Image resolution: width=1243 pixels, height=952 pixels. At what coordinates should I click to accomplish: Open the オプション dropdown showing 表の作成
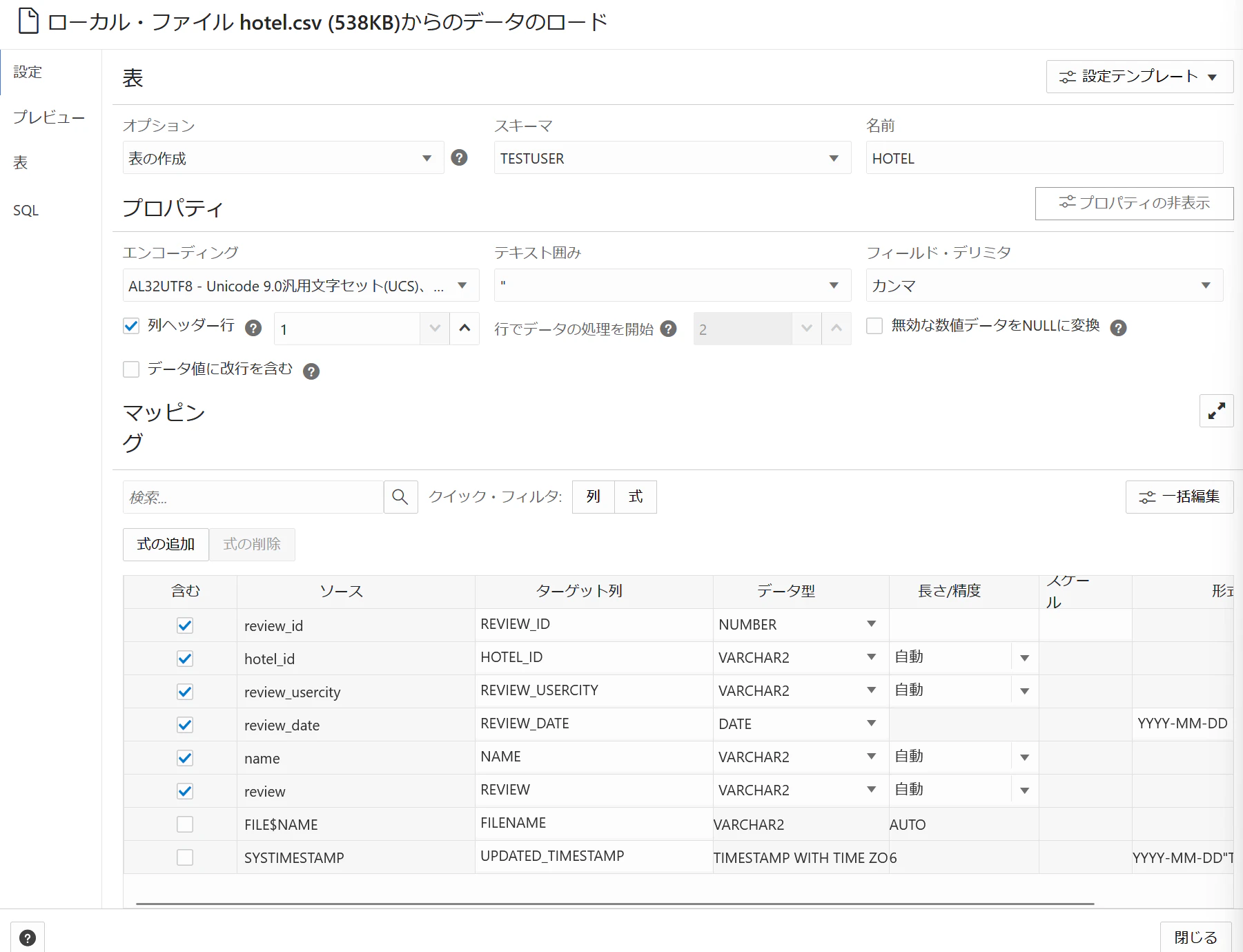tap(283, 158)
